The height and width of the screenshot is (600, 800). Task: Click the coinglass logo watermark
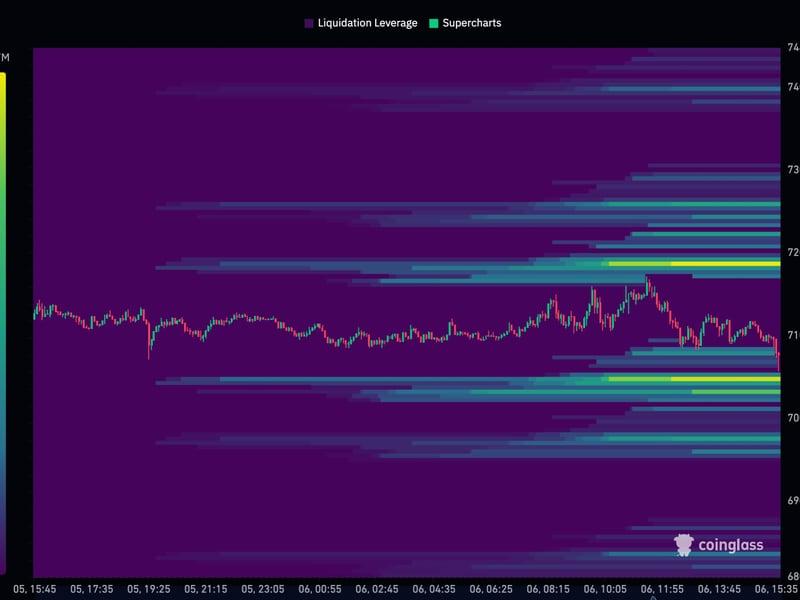(719, 545)
